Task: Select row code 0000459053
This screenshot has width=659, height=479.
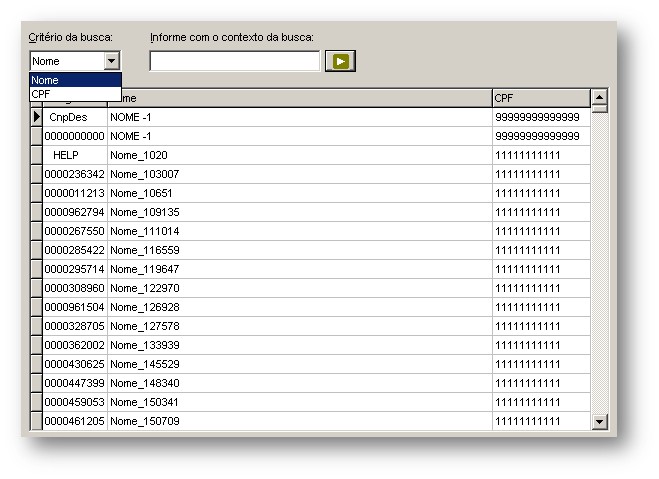Action: pyautogui.click(x=75, y=402)
